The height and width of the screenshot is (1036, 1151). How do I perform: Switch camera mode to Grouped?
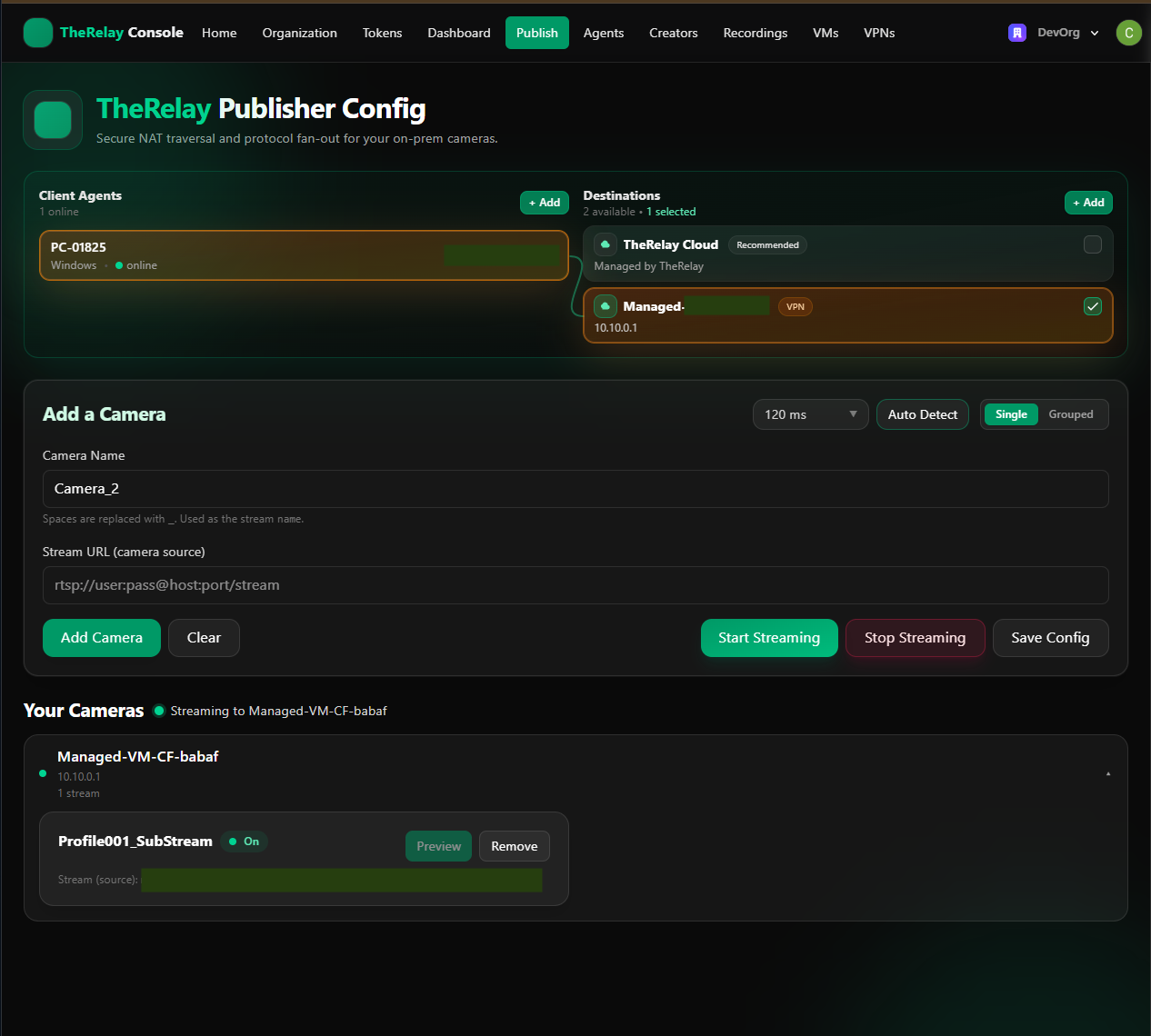tap(1070, 414)
